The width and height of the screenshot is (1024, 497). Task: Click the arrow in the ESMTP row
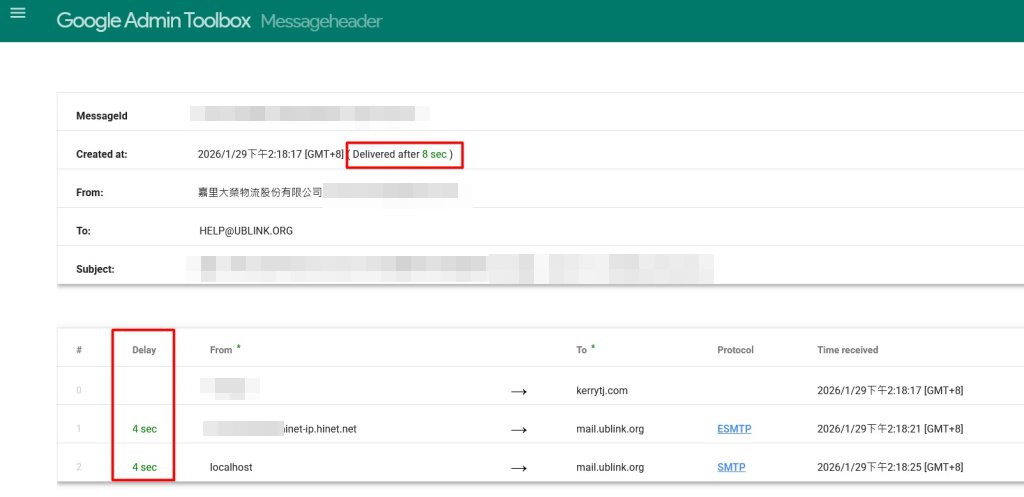(519, 430)
